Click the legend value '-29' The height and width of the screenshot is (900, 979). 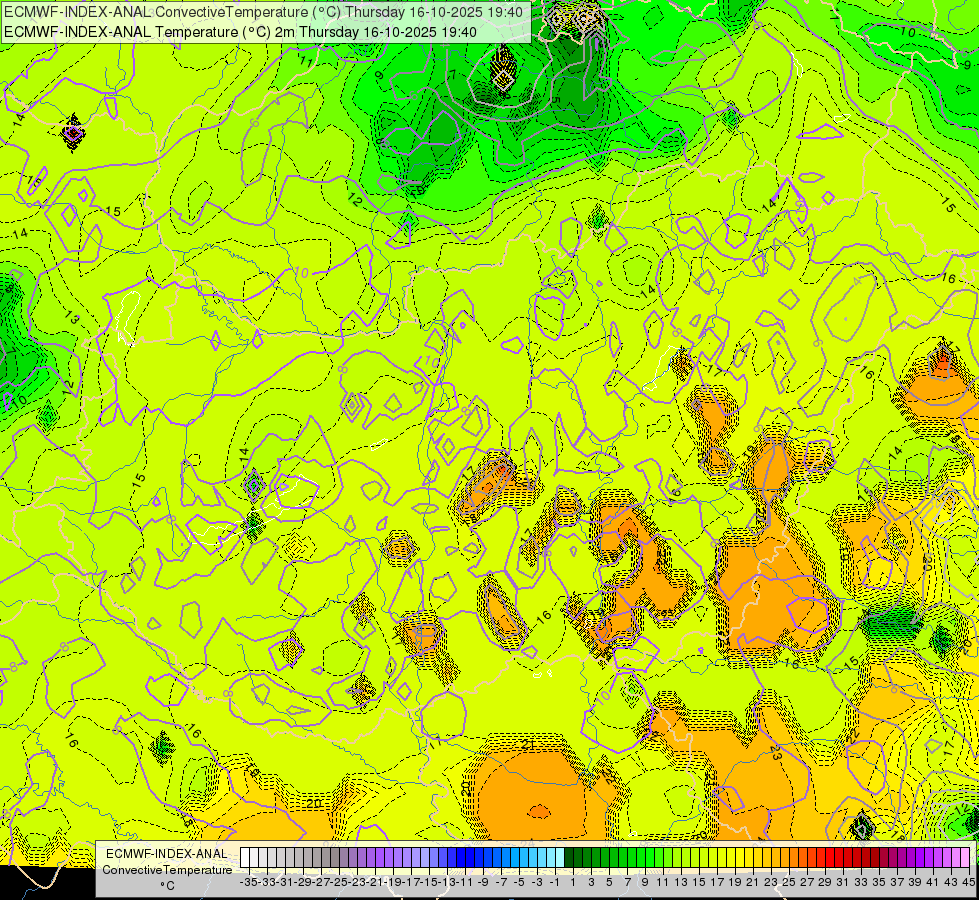coord(303,882)
